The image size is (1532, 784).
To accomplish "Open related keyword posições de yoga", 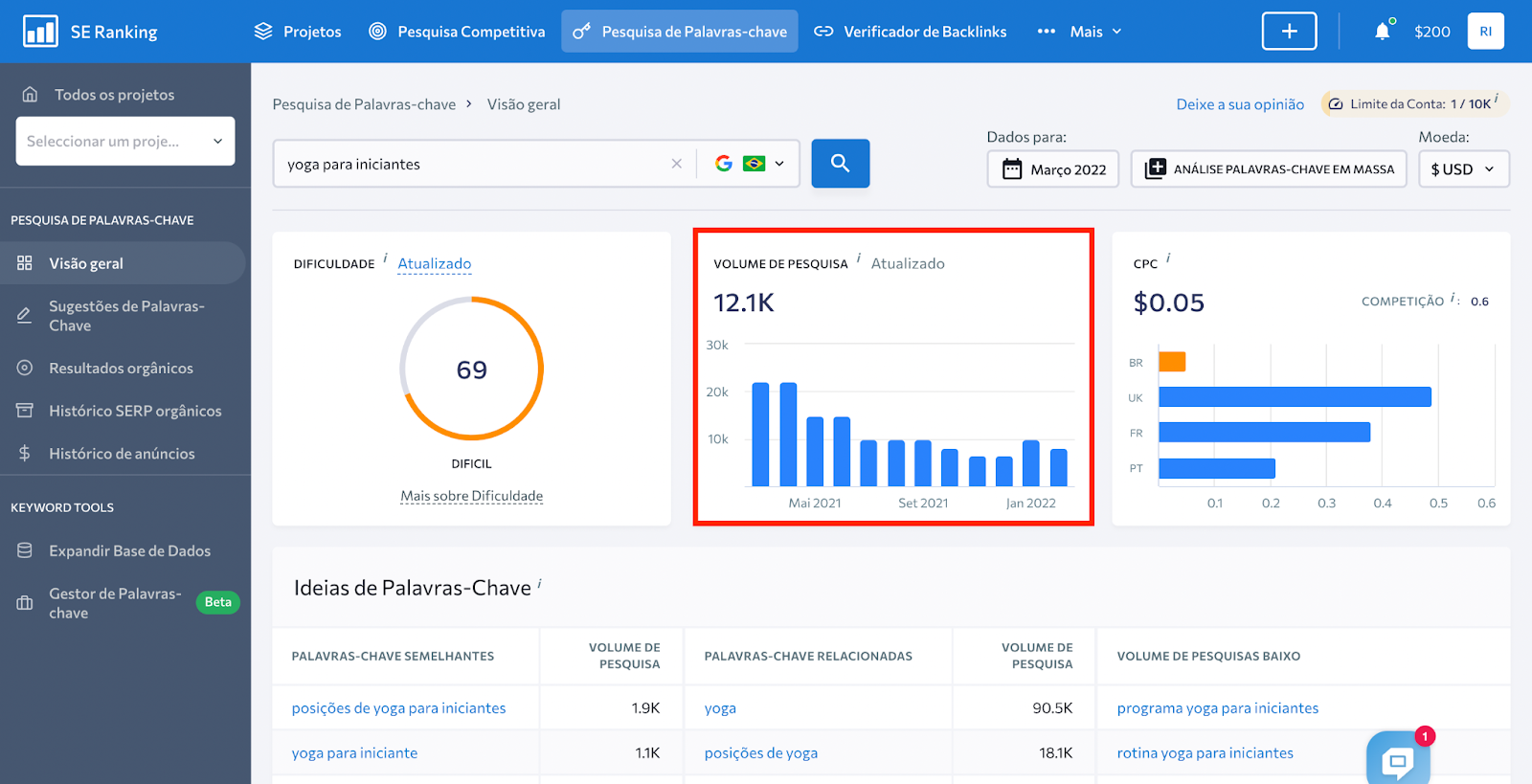I will pyautogui.click(x=761, y=752).
